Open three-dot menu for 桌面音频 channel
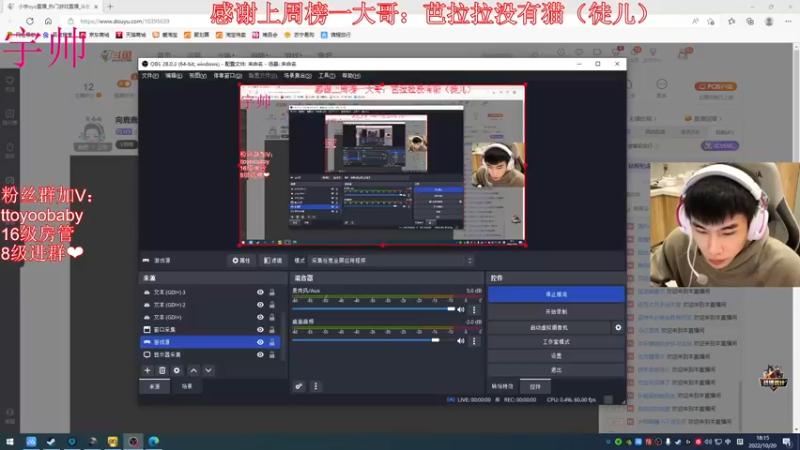The width and height of the screenshot is (800, 450). click(x=474, y=341)
